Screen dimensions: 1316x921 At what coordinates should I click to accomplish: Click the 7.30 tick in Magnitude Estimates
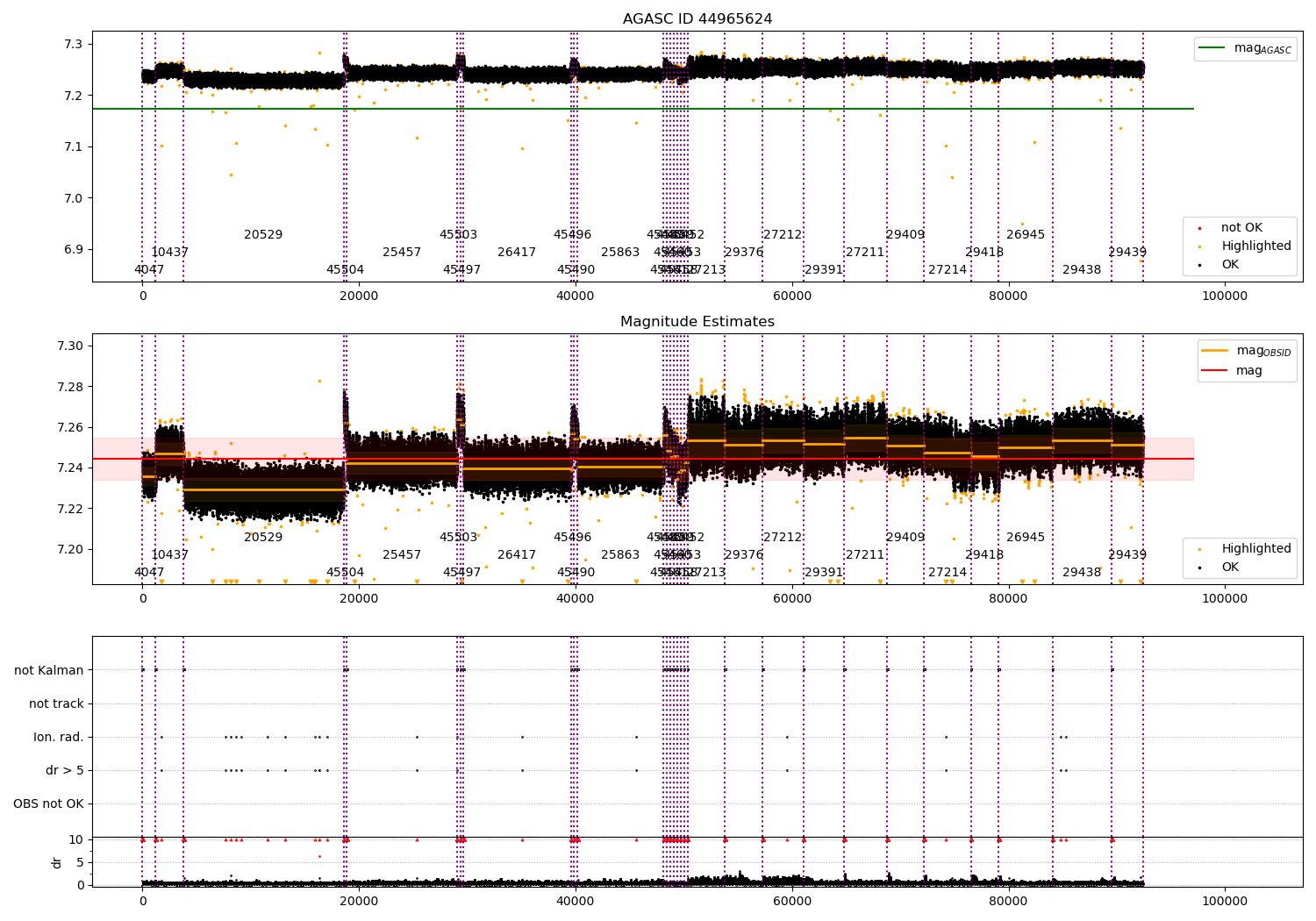71,346
